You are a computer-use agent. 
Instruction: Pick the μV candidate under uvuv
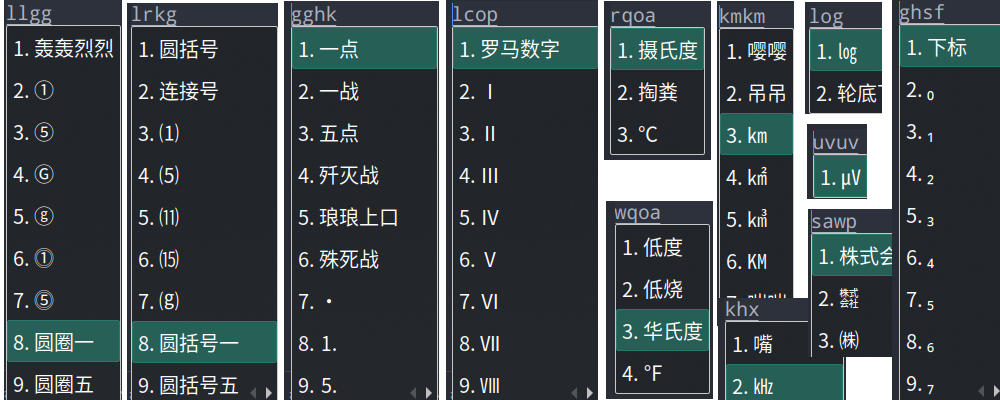tap(840, 177)
